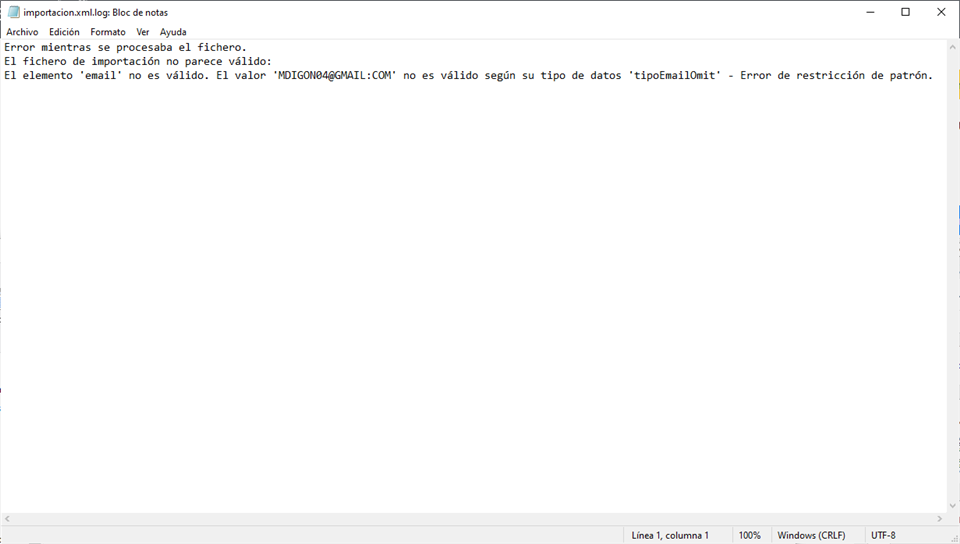960x544 pixels.
Task: Minimize the Bloc de notas window
Action: tap(871, 12)
